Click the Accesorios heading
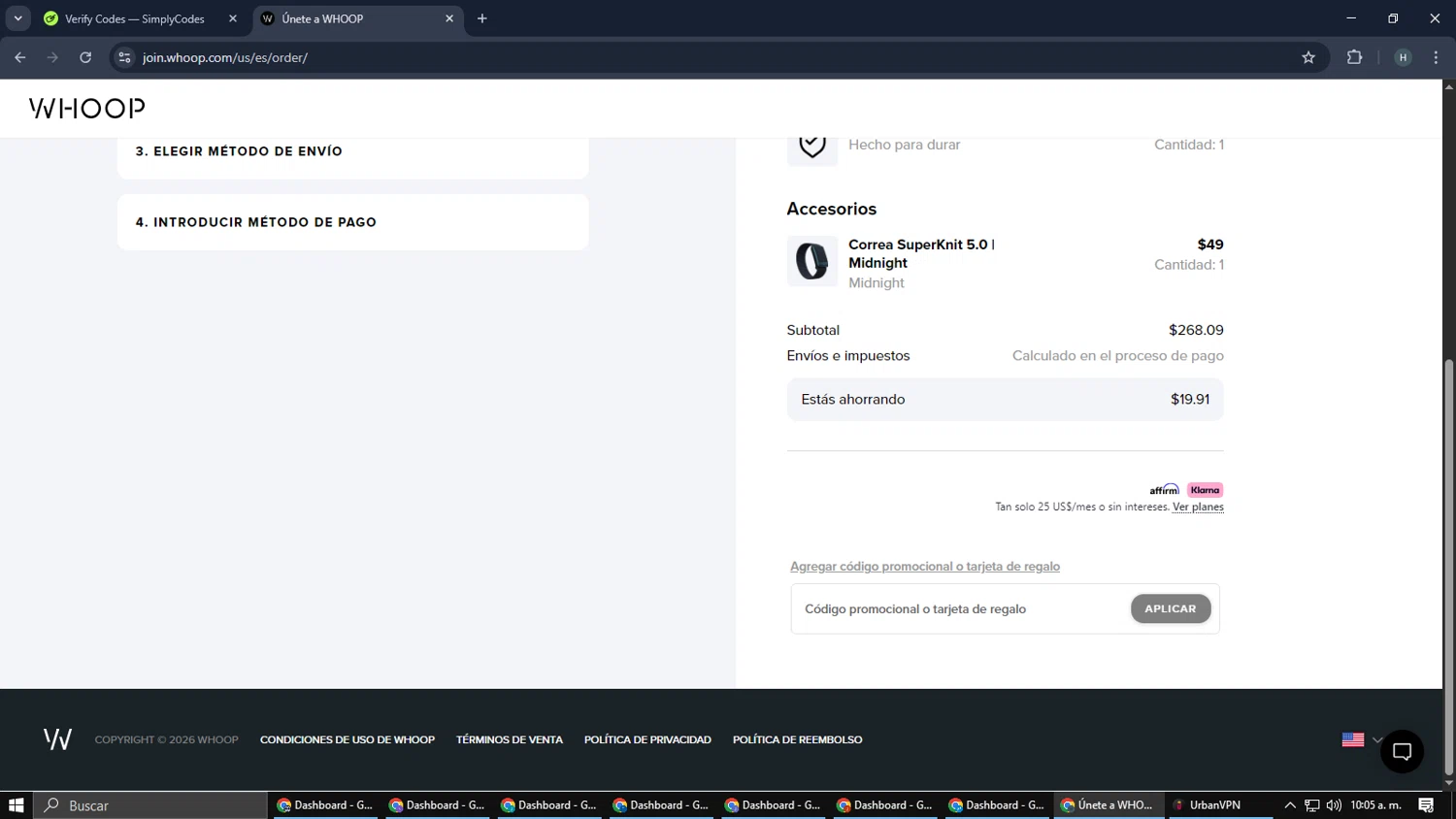Viewport: 1456px width, 819px height. 832,209
